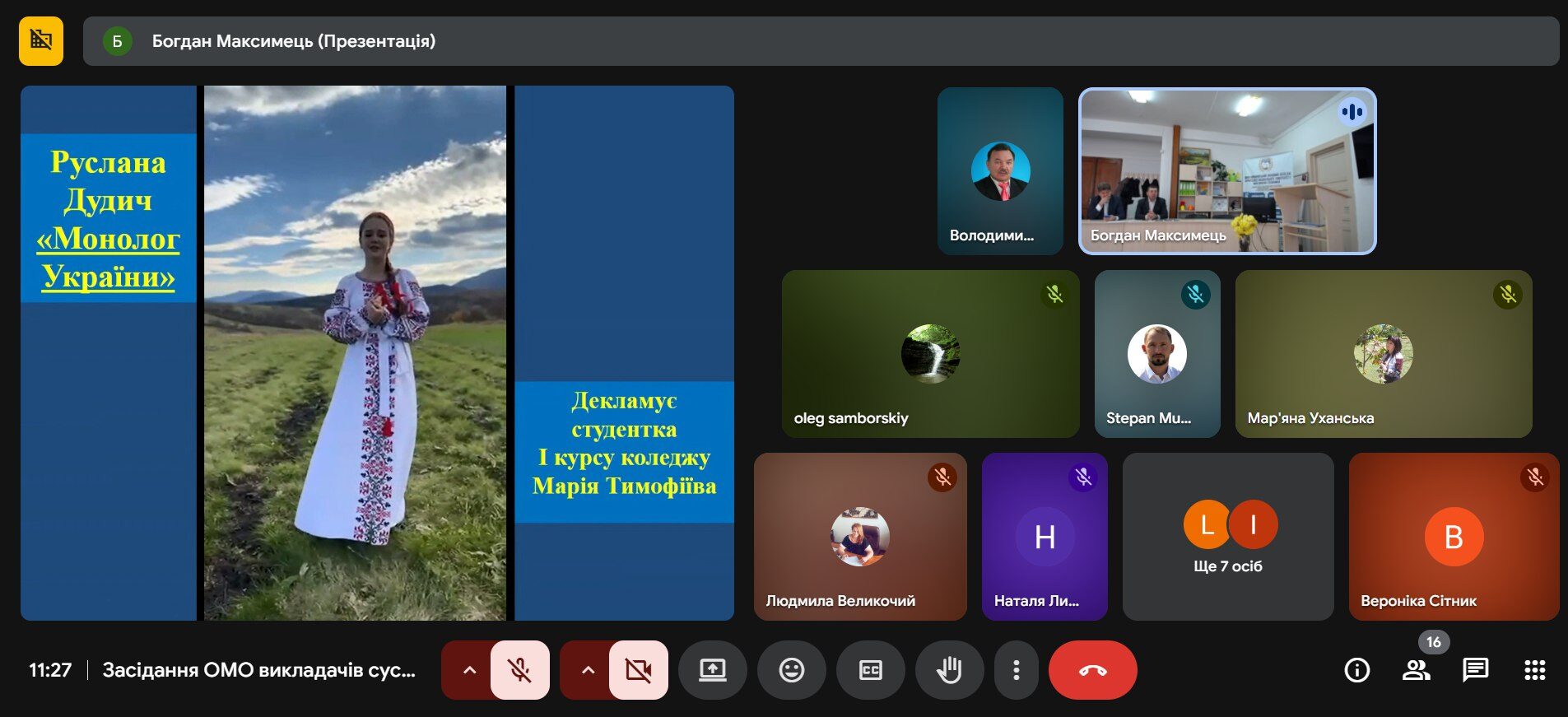The width and height of the screenshot is (1568, 717).
Task: Start screen sharing with Present button
Action: pyautogui.click(x=712, y=670)
